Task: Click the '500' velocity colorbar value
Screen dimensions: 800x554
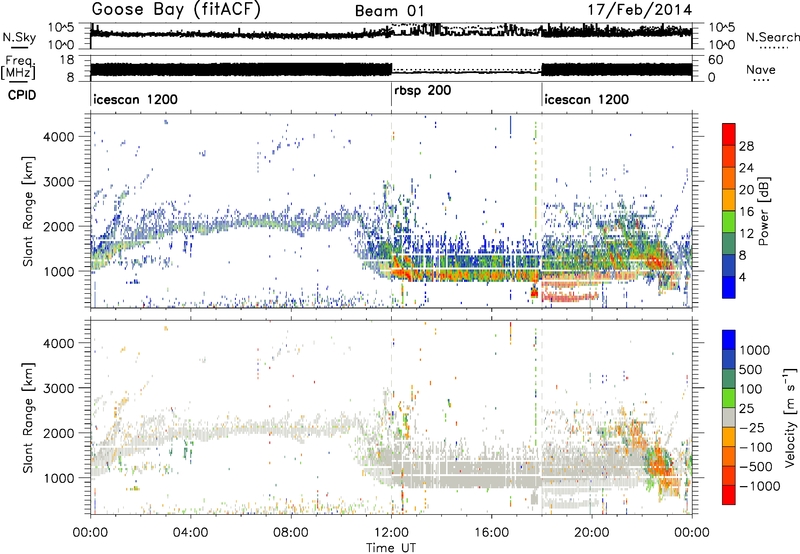Action: click(x=751, y=370)
